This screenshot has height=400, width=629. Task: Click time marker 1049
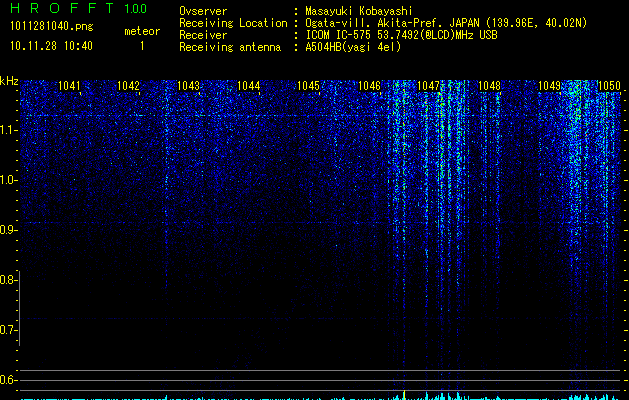(549, 85)
